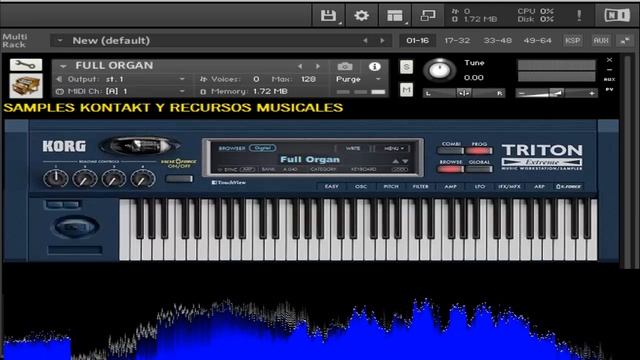Toggle Valve Force ON/OFF button
The height and width of the screenshot is (360, 640).
(179, 179)
